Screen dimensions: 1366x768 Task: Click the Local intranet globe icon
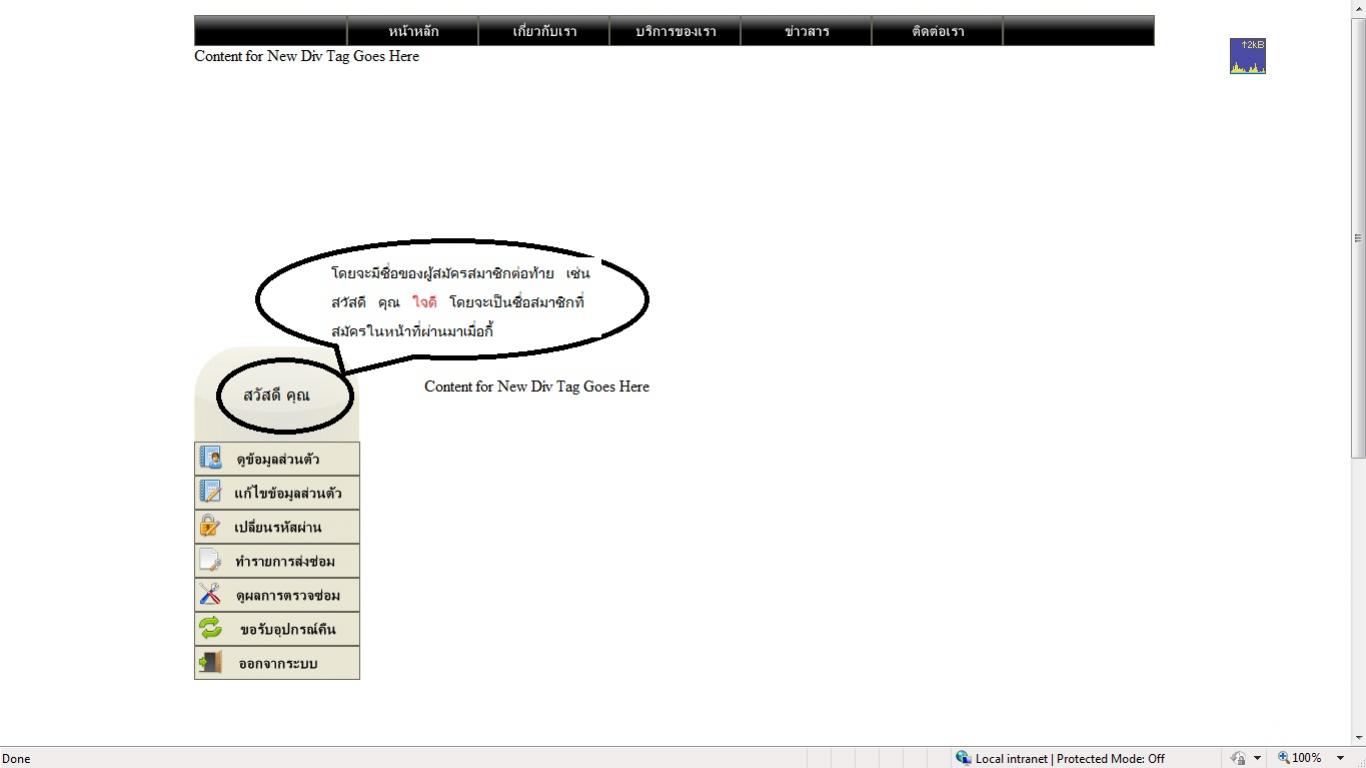[x=963, y=758]
